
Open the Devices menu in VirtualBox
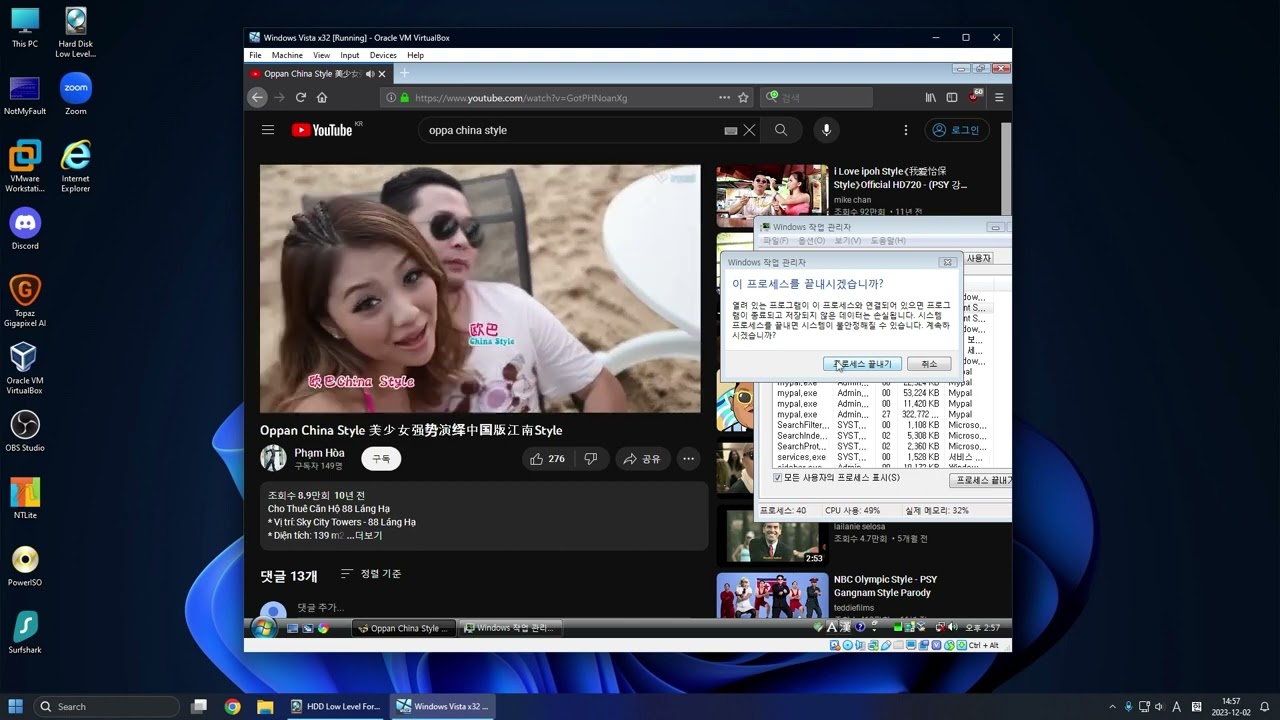click(383, 56)
